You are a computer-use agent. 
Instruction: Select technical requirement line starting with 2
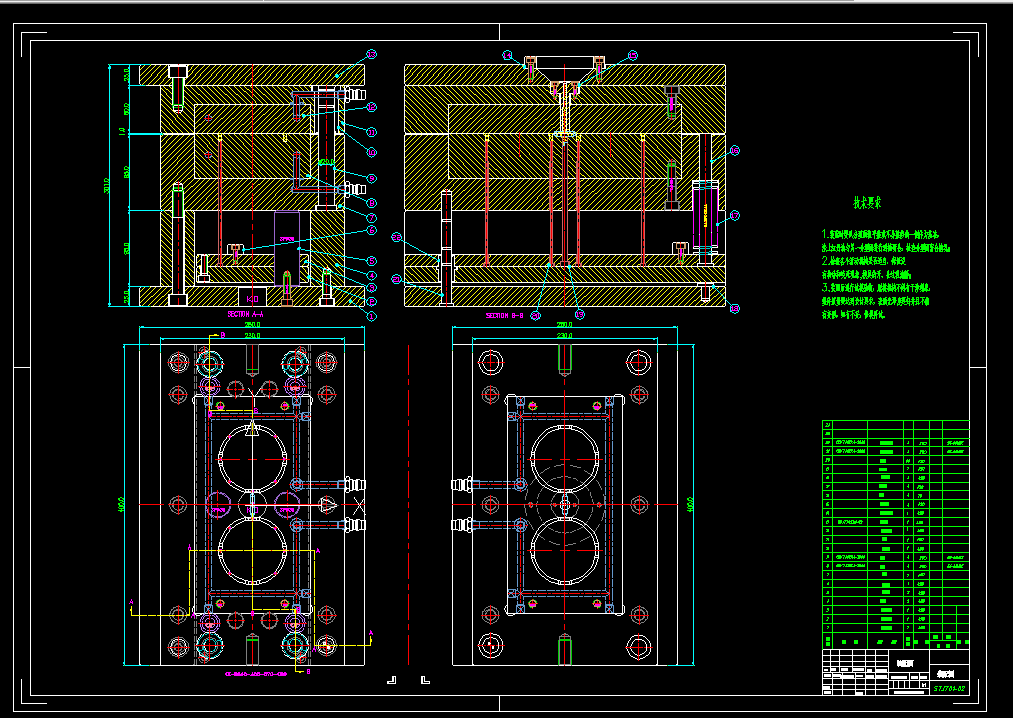tap(863, 261)
